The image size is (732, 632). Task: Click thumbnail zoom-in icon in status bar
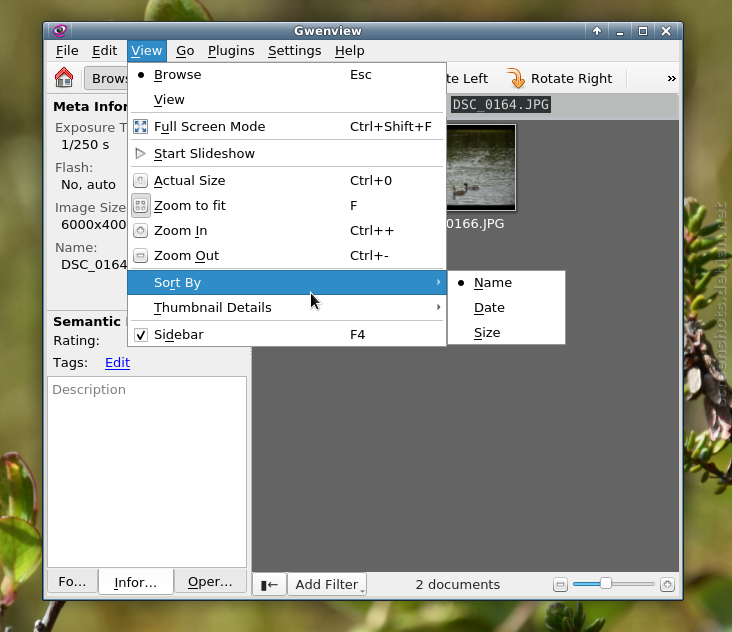pyautogui.click(x=668, y=584)
